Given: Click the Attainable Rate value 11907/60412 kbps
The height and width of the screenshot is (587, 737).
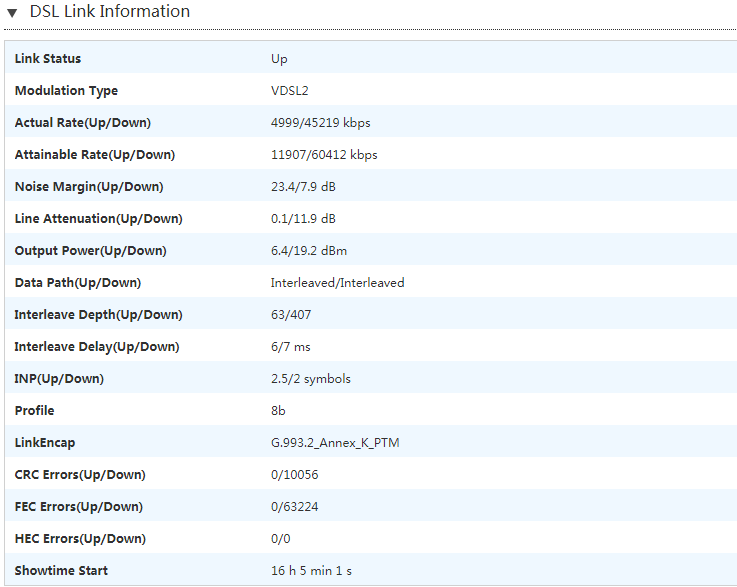Looking at the screenshot, I should coord(324,155).
